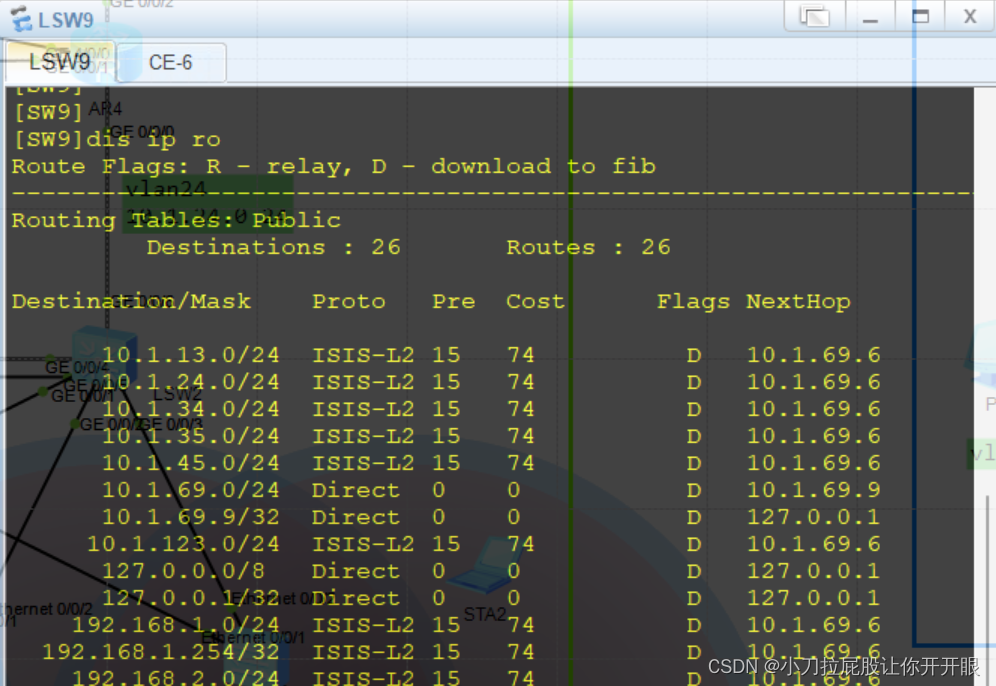Viewport: 996px width, 686px height.
Task: Select route entry 10.1.123.0/24
Action: pos(483,544)
